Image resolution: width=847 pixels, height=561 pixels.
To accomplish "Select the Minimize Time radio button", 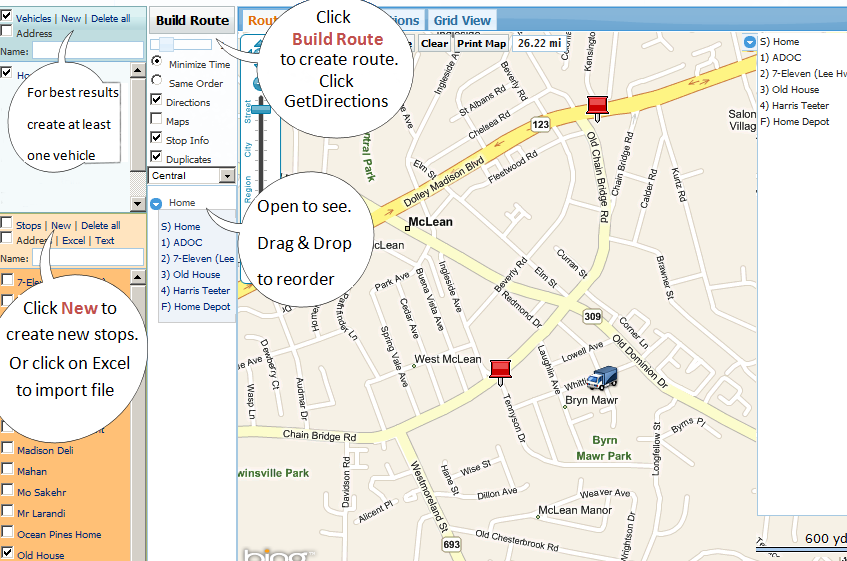I will tap(157, 61).
